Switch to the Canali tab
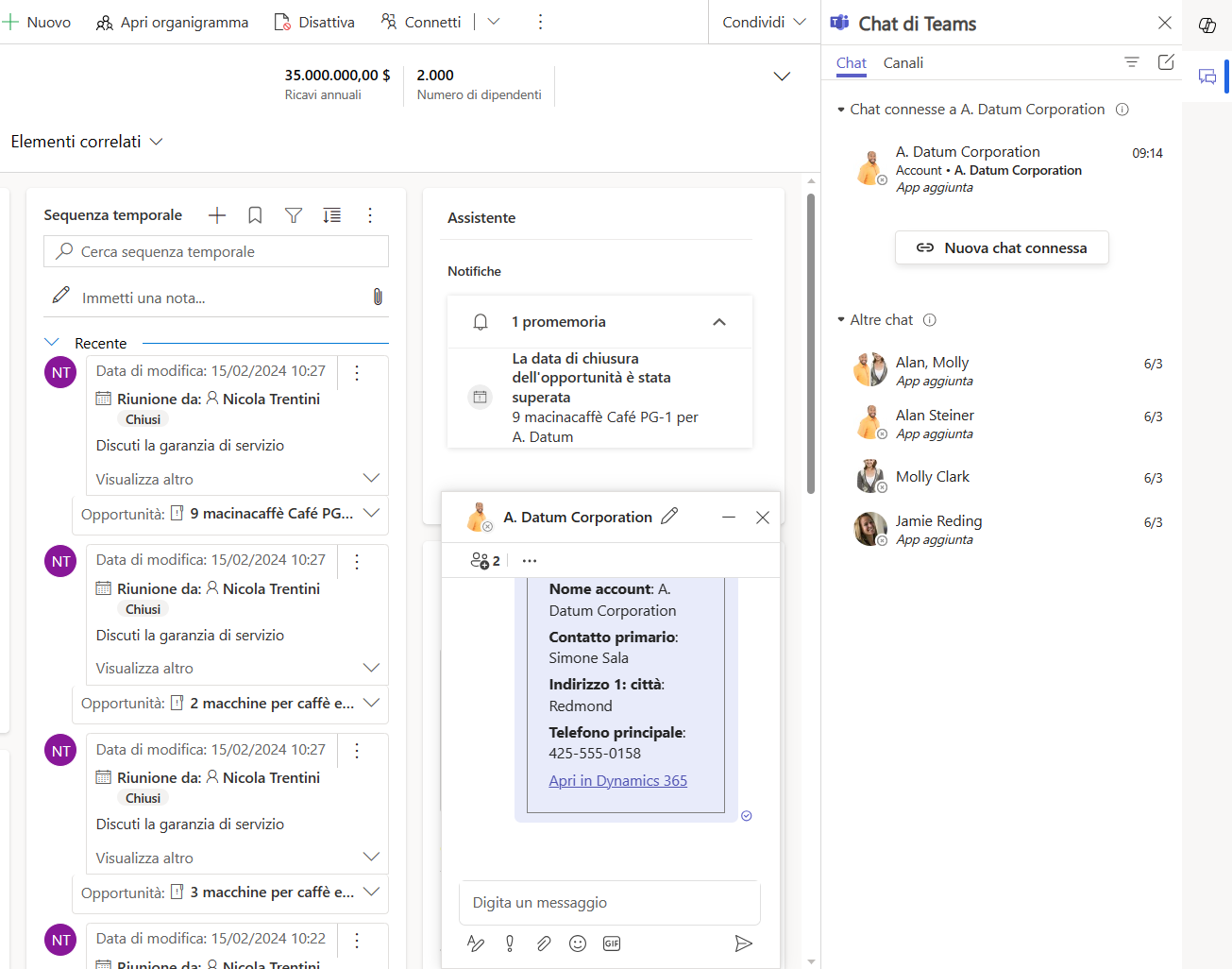 (x=903, y=62)
